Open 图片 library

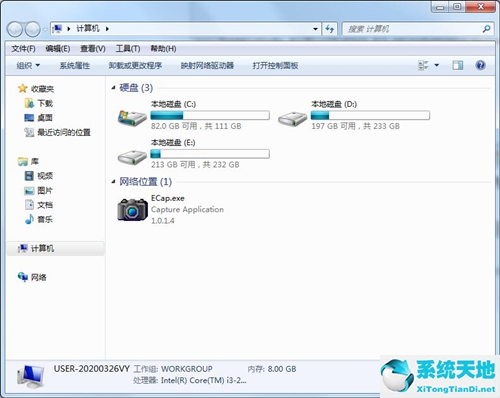click(x=45, y=190)
